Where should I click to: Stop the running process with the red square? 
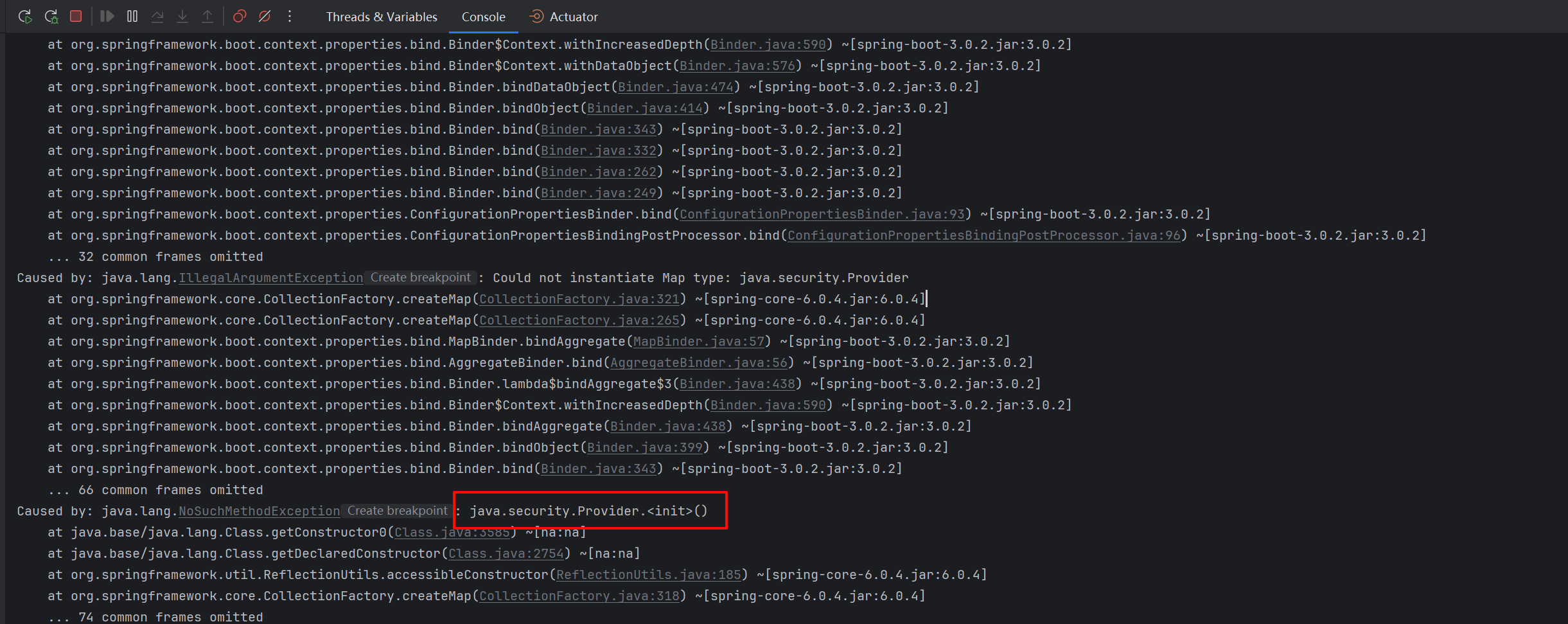pos(76,16)
